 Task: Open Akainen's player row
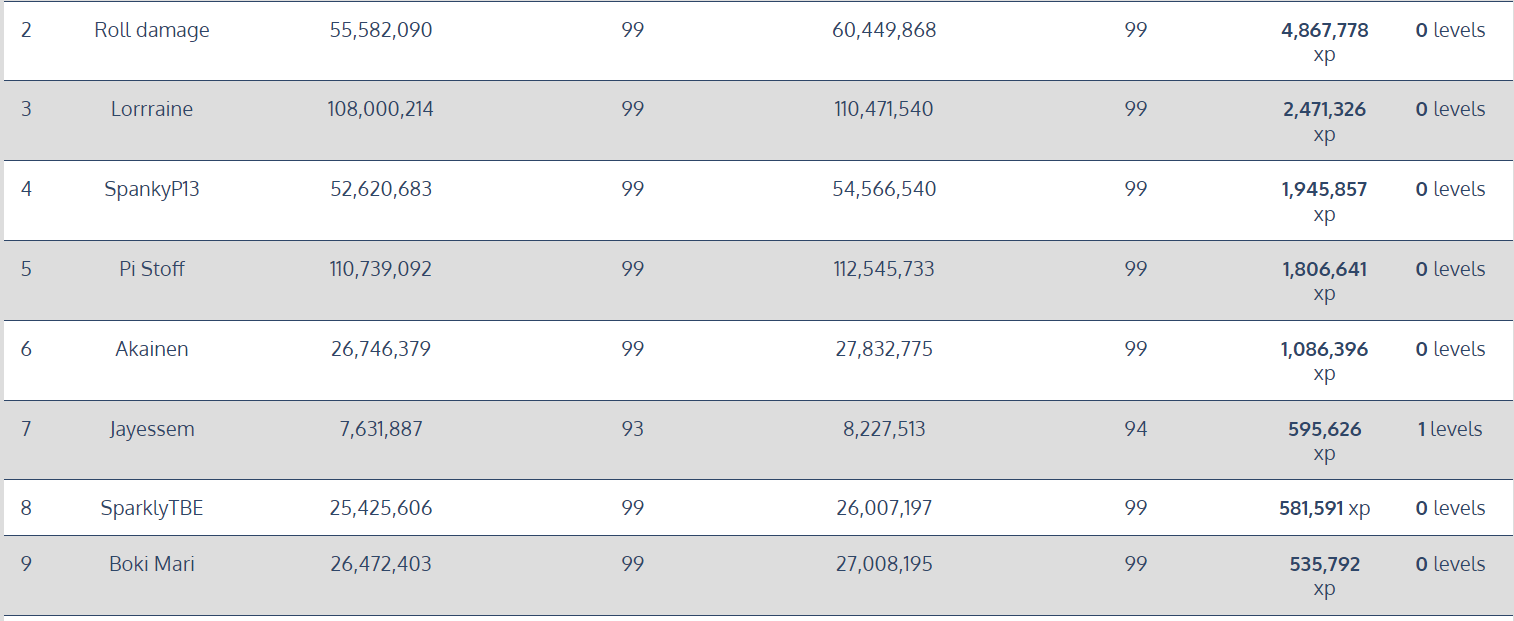(x=152, y=349)
